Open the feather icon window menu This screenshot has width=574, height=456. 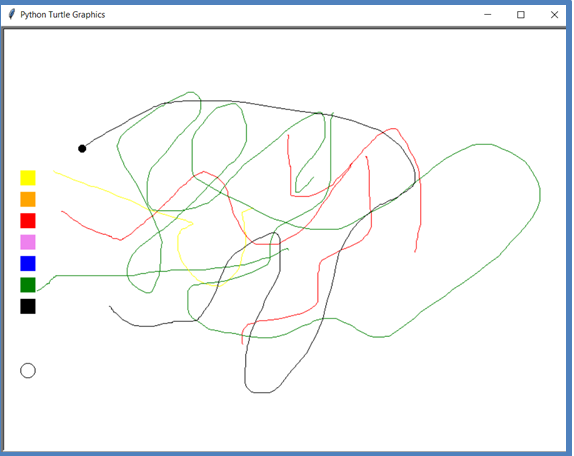[x=12, y=14]
